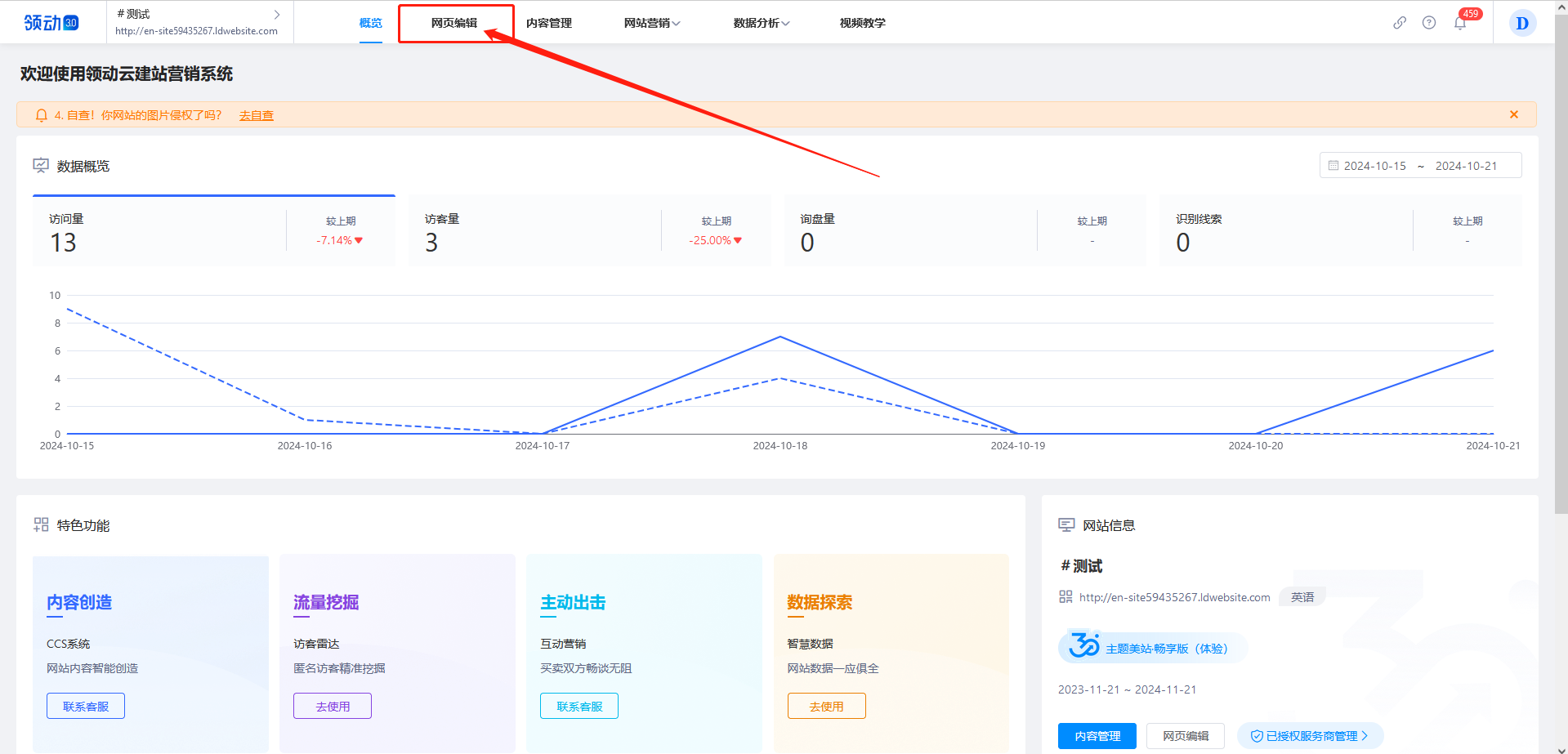Click the 内容管理 blue button
Screen dimensions: 1568x754
coord(1097,735)
